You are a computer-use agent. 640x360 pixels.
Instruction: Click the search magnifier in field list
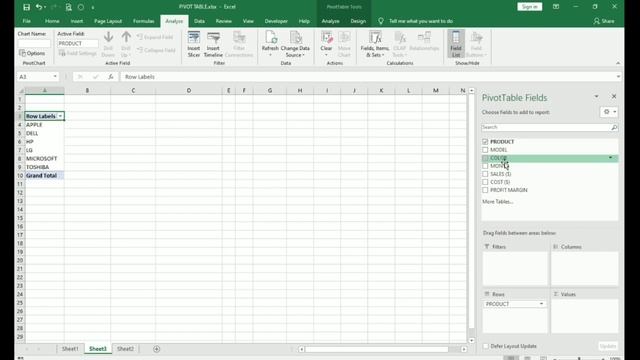[614, 127]
